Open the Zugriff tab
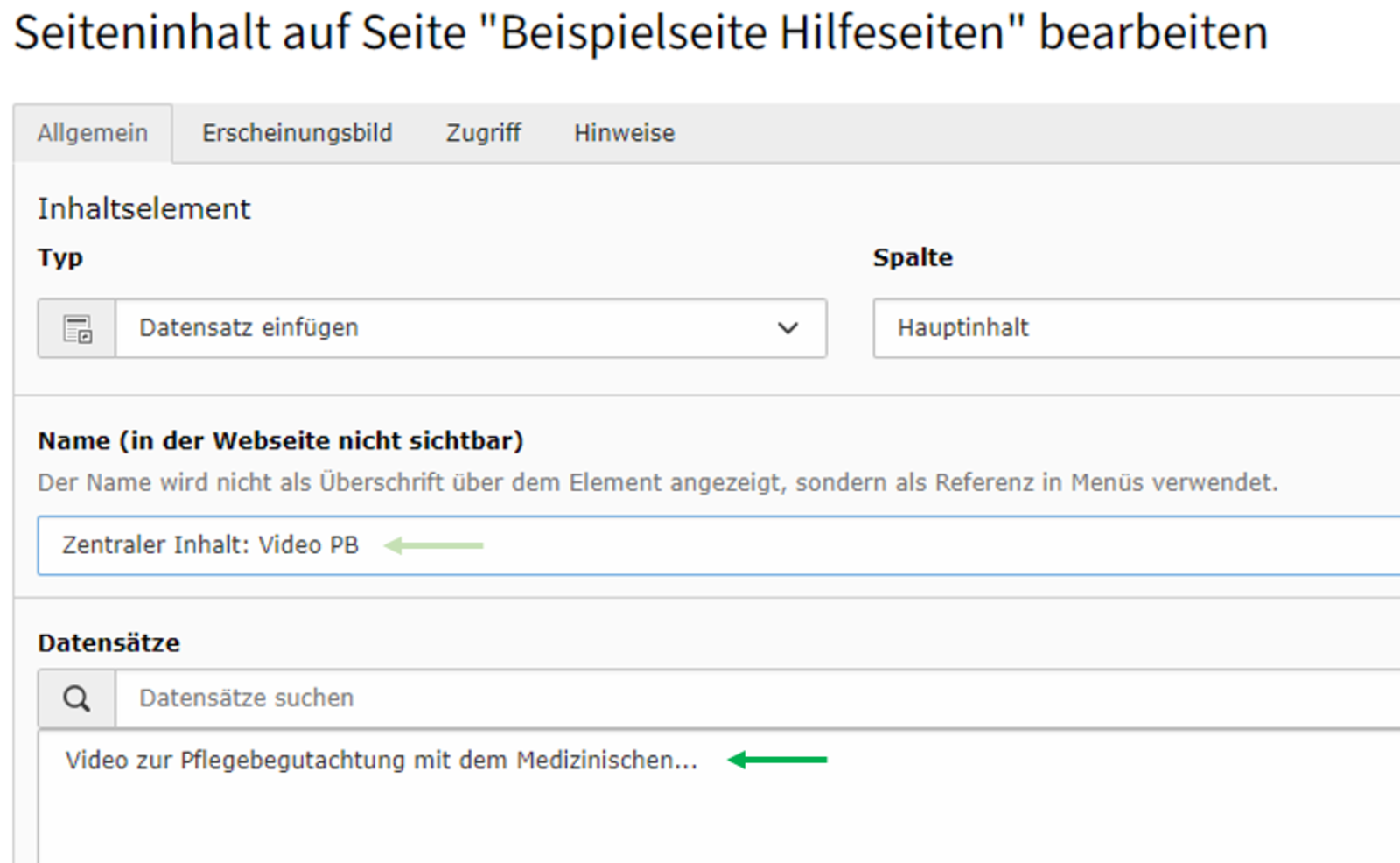1400x863 pixels. point(483,133)
